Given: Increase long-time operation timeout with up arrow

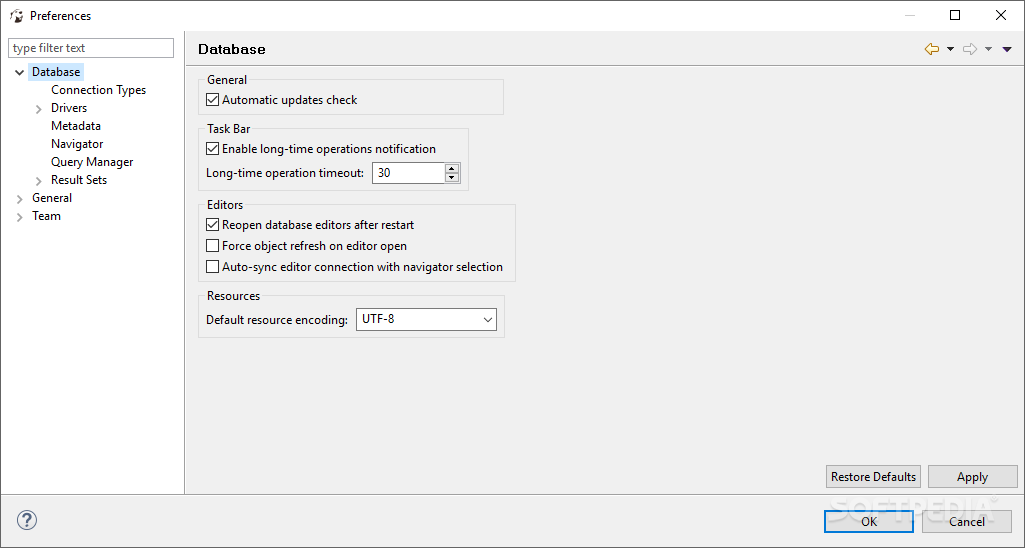Looking at the screenshot, I should (452, 169).
